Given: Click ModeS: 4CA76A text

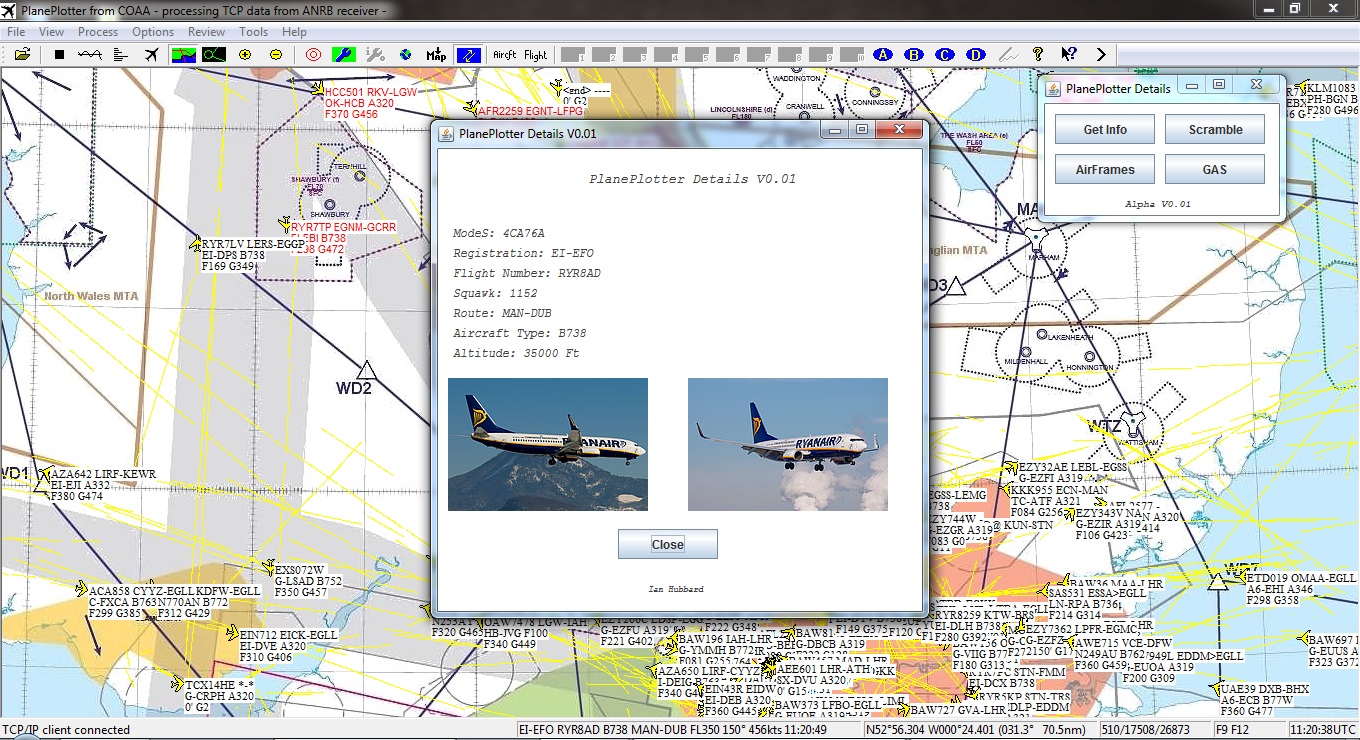Looking at the screenshot, I should point(499,233).
